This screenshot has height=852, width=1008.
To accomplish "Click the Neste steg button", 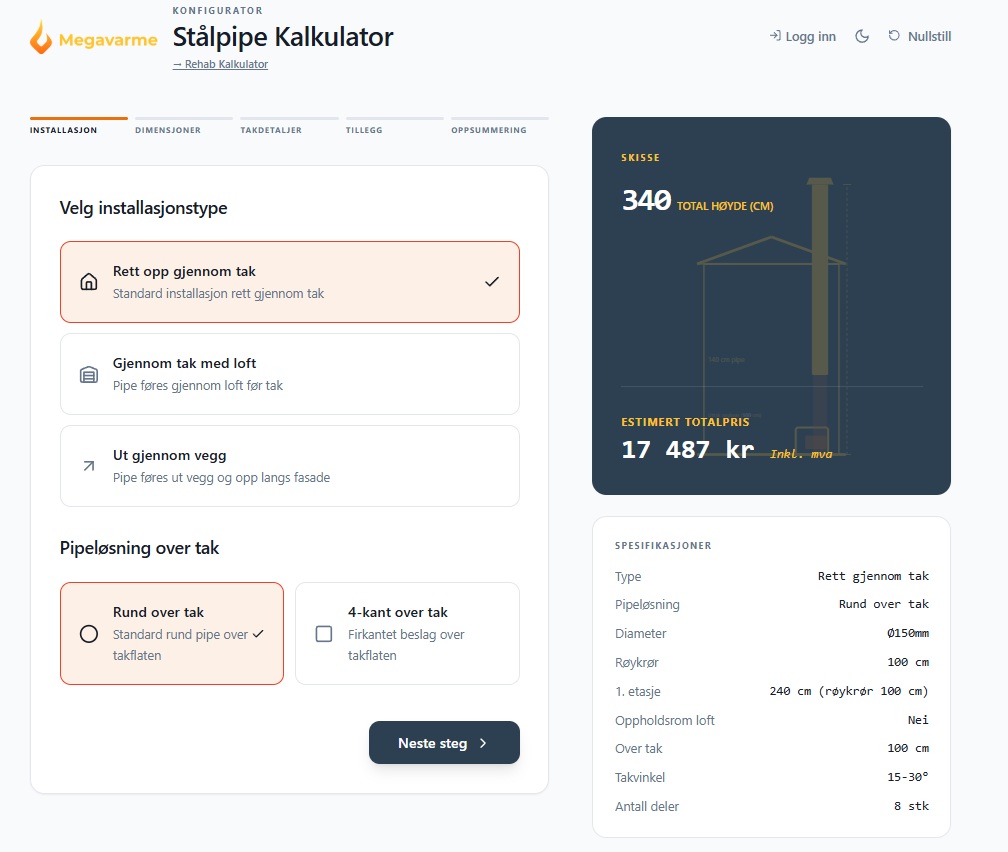I will tap(444, 743).
